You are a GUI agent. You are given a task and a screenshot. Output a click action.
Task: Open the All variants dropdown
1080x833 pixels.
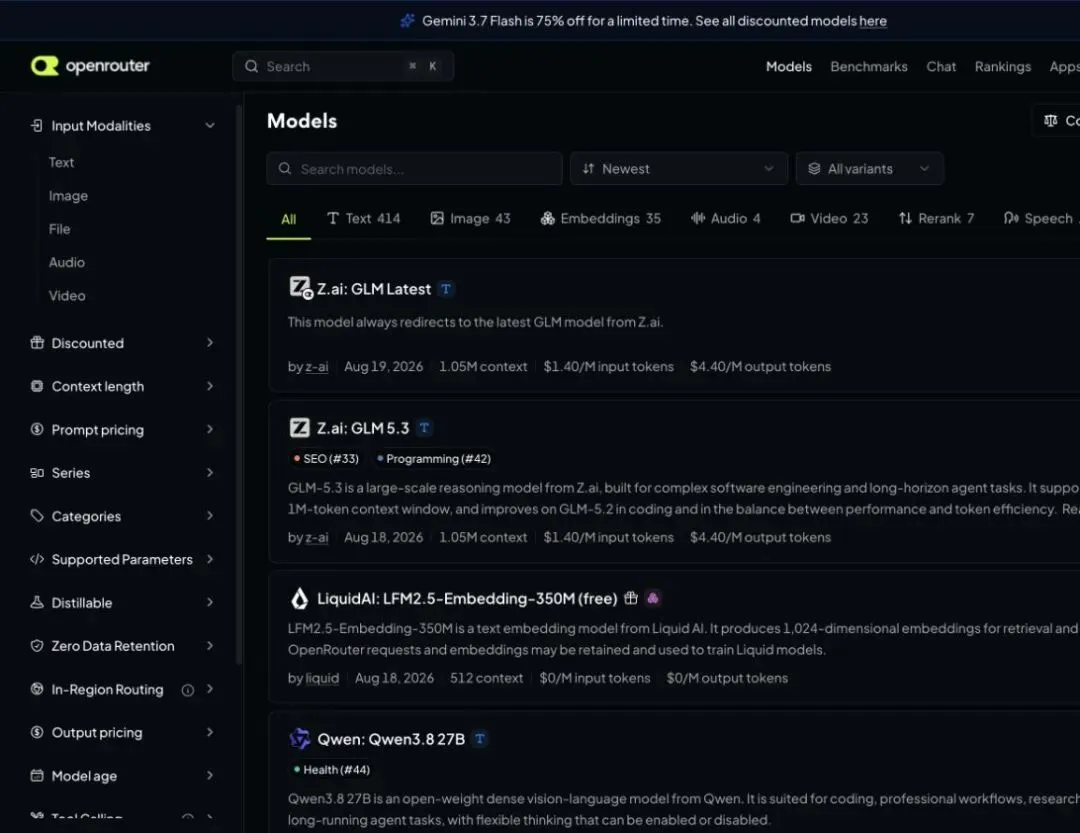(x=869, y=169)
